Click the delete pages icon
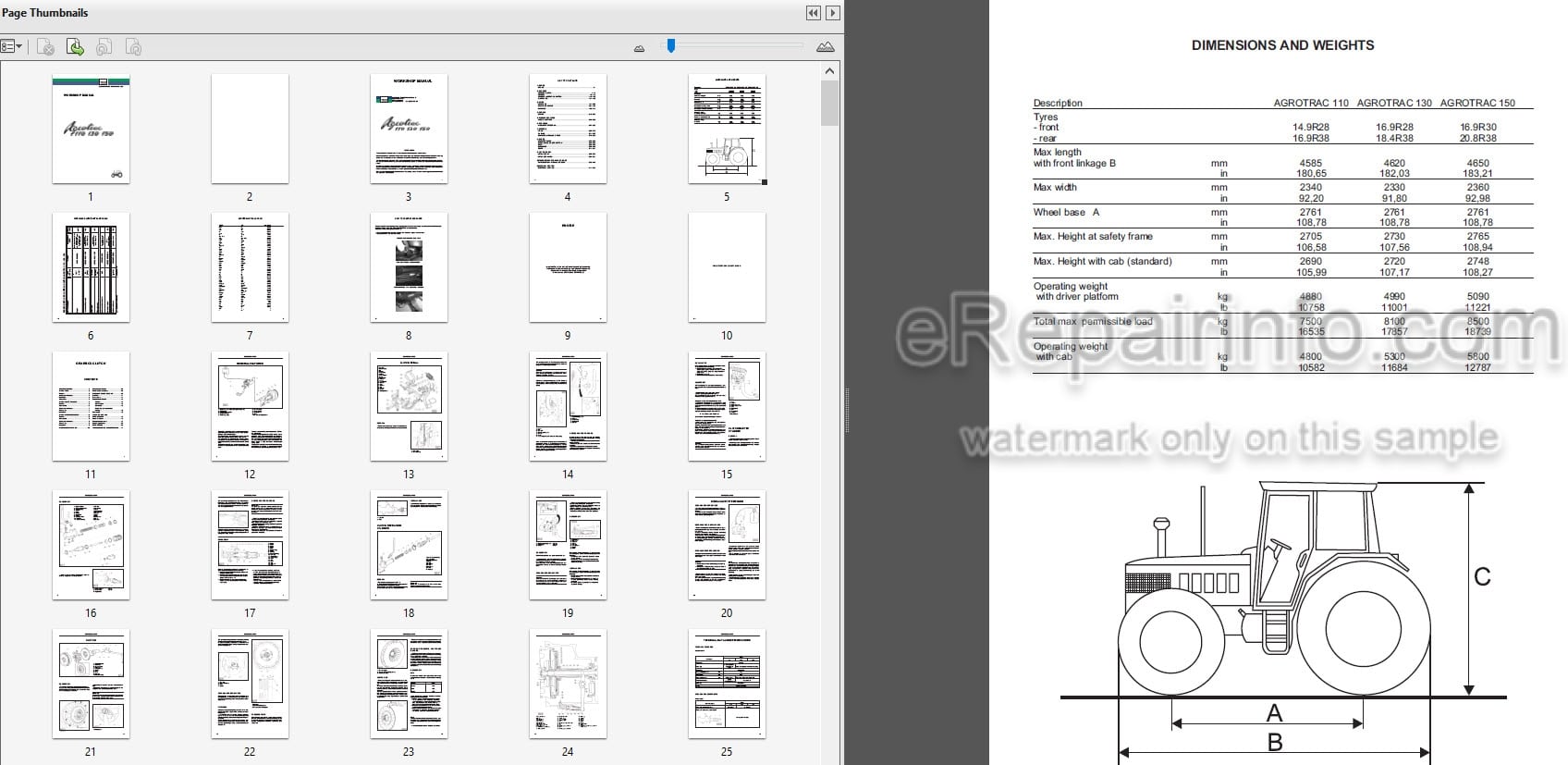1568x765 pixels. click(x=45, y=47)
